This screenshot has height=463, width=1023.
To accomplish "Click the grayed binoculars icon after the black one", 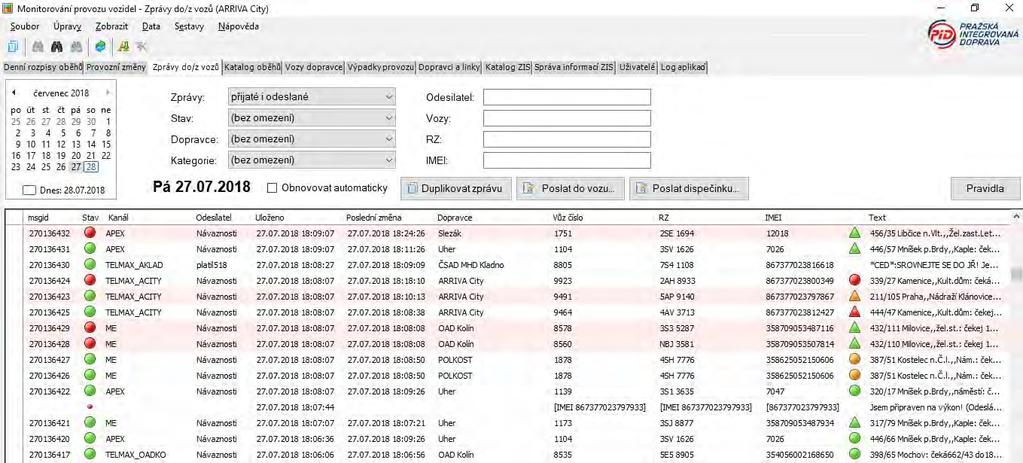I will 76,46.
